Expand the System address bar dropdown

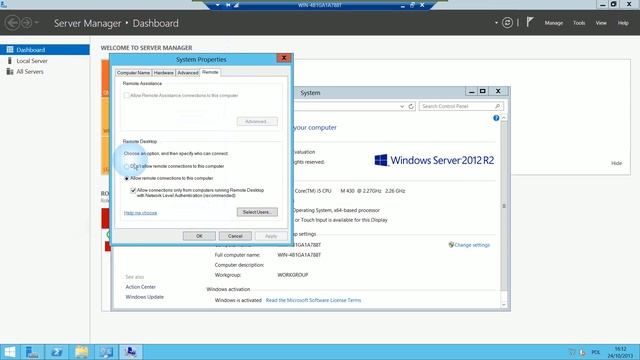[402, 106]
